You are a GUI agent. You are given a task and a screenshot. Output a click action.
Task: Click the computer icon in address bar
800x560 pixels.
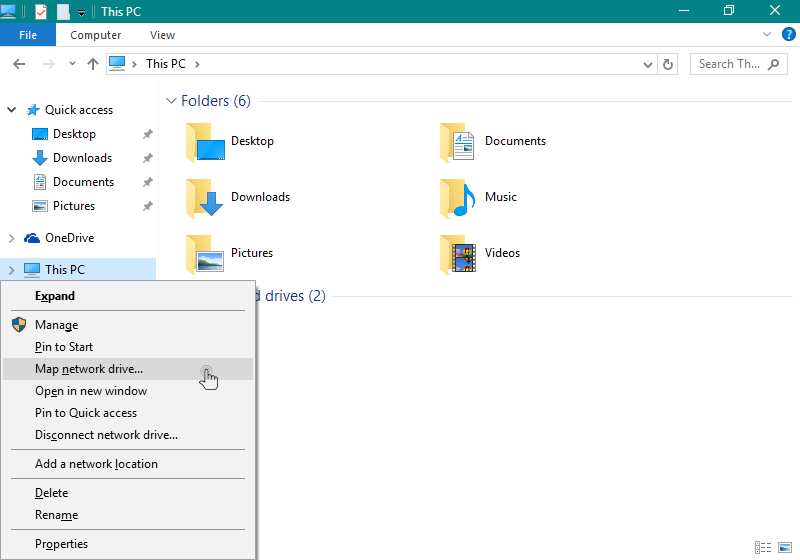tap(117, 64)
